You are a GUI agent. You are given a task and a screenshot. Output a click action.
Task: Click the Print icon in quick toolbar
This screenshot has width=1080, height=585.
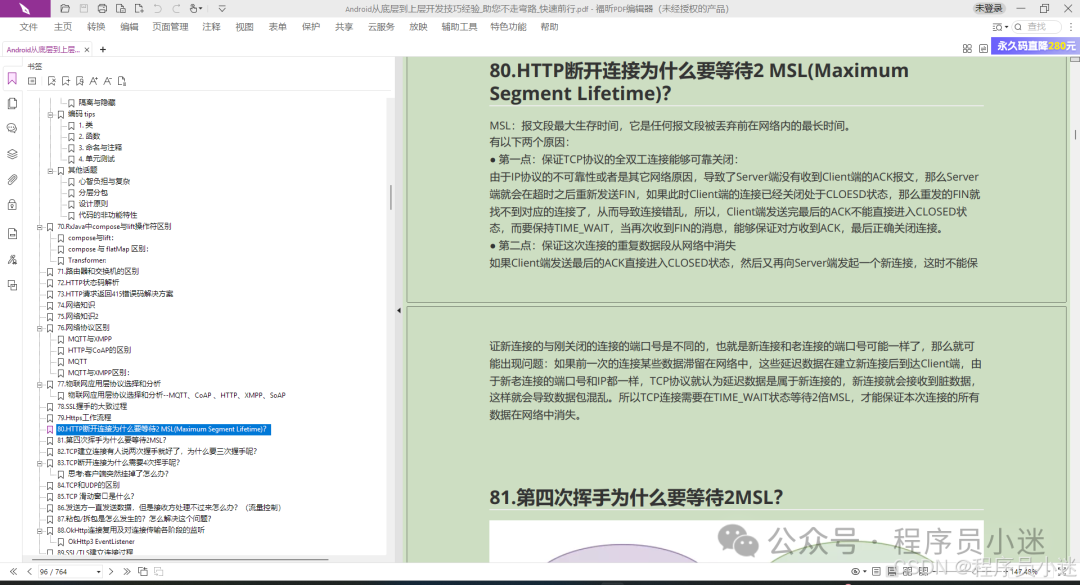pyautogui.click(x=102, y=9)
